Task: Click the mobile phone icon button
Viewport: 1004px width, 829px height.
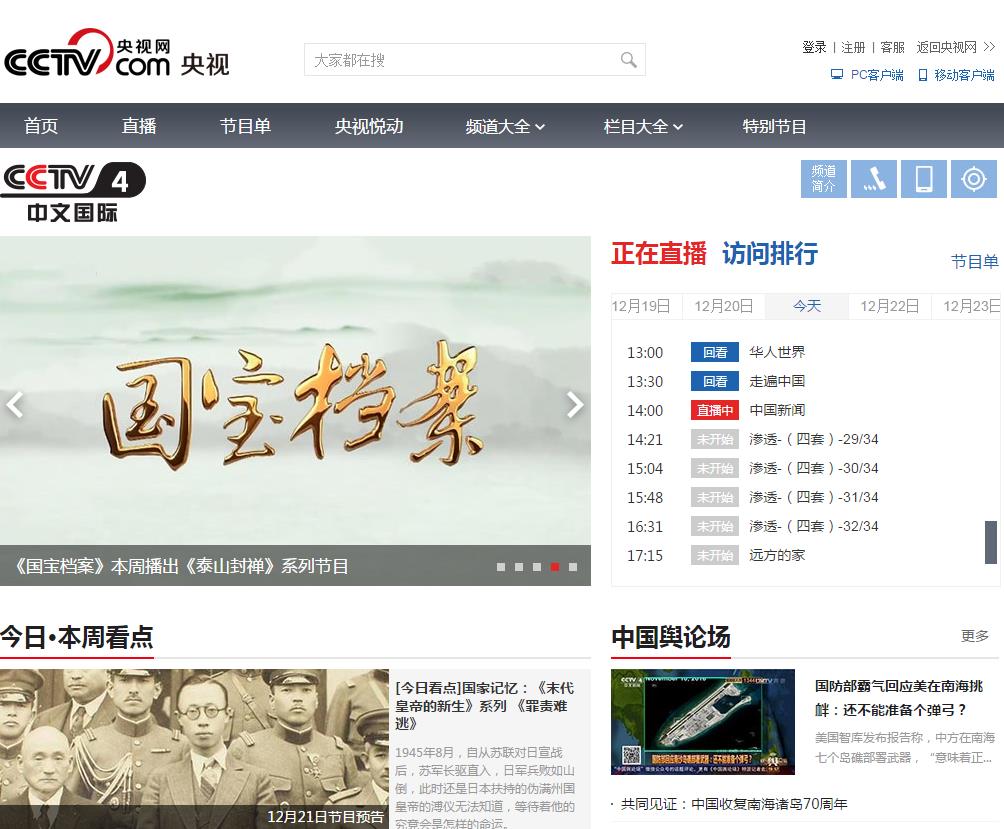Action: 924,179
